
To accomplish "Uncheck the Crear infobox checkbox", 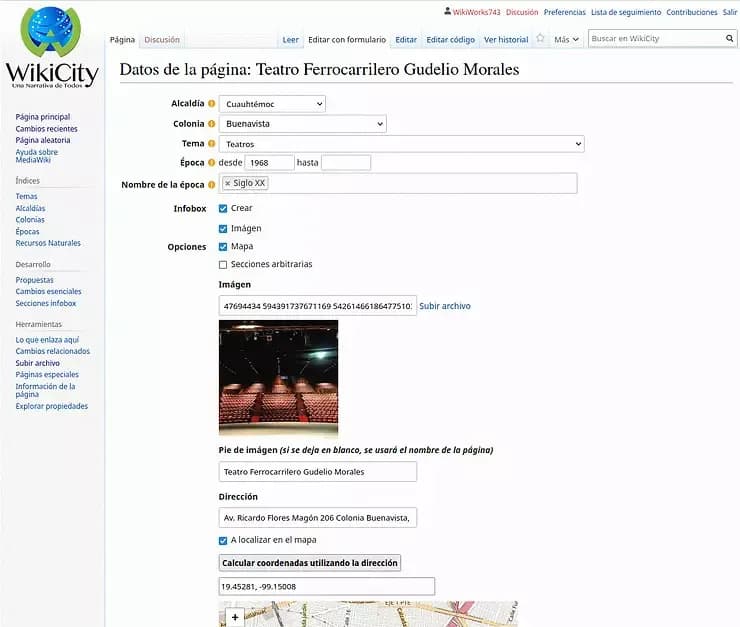I will (x=223, y=208).
